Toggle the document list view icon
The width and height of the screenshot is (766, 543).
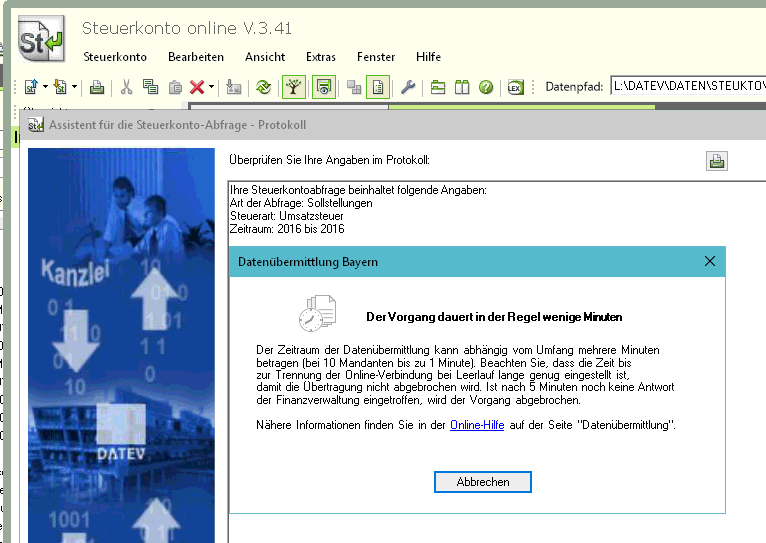pos(378,87)
